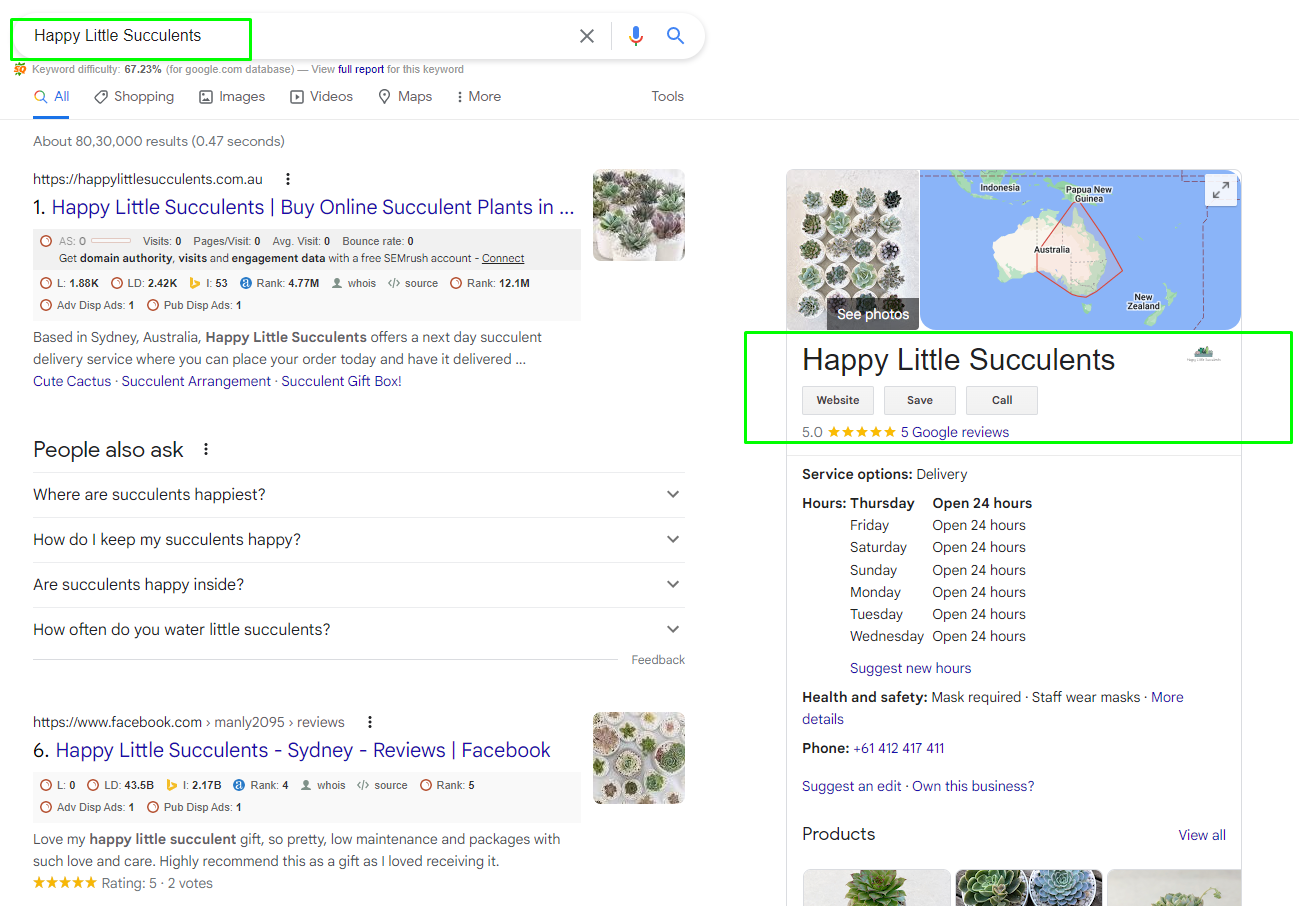This screenshot has height=906, width=1299.
Task: Select the All results tab
Action: tap(52, 97)
